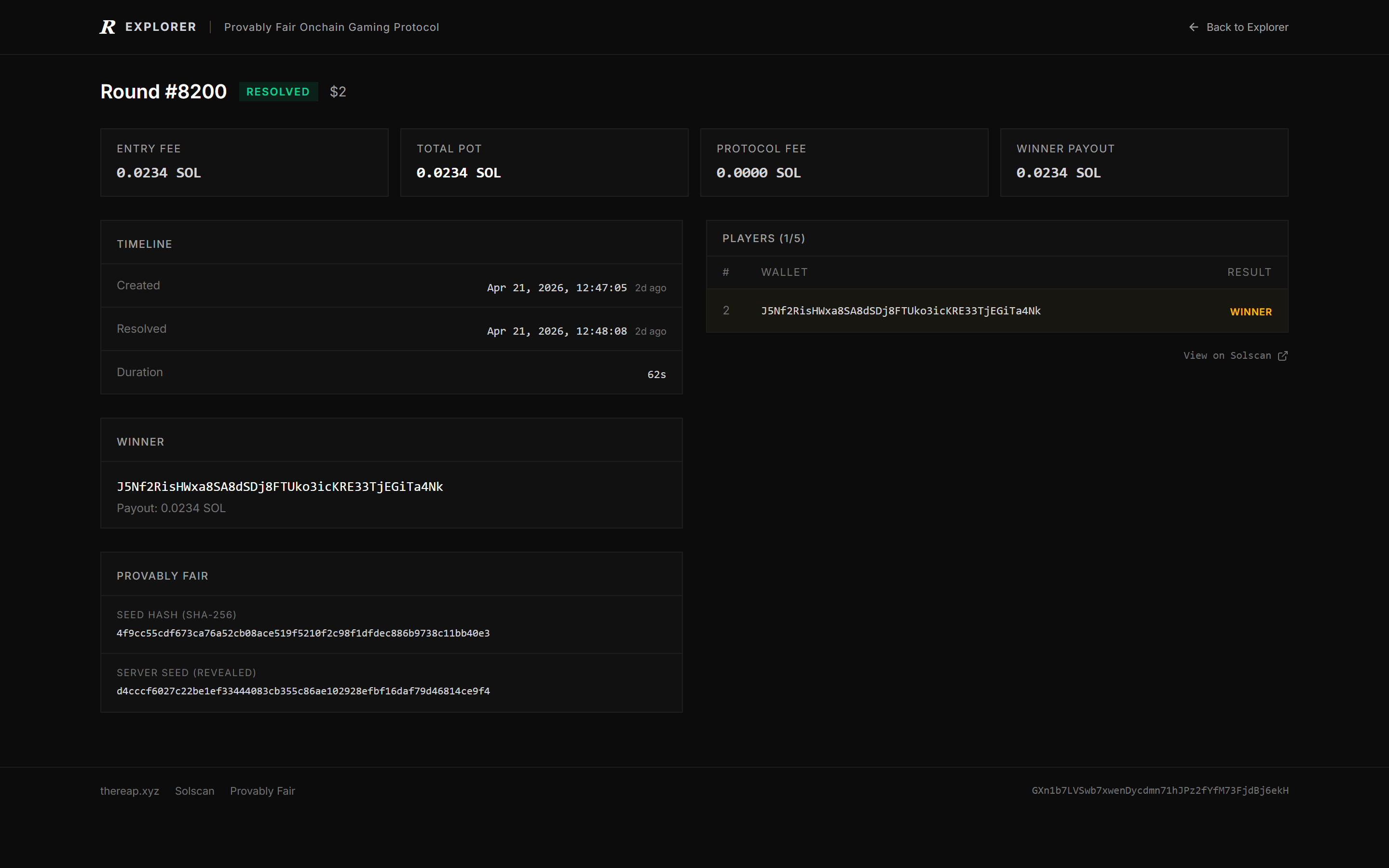This screenshot has height=868, width=1389.
Task: Click the EXPLORER header title
Action: (x=161, y=27)
